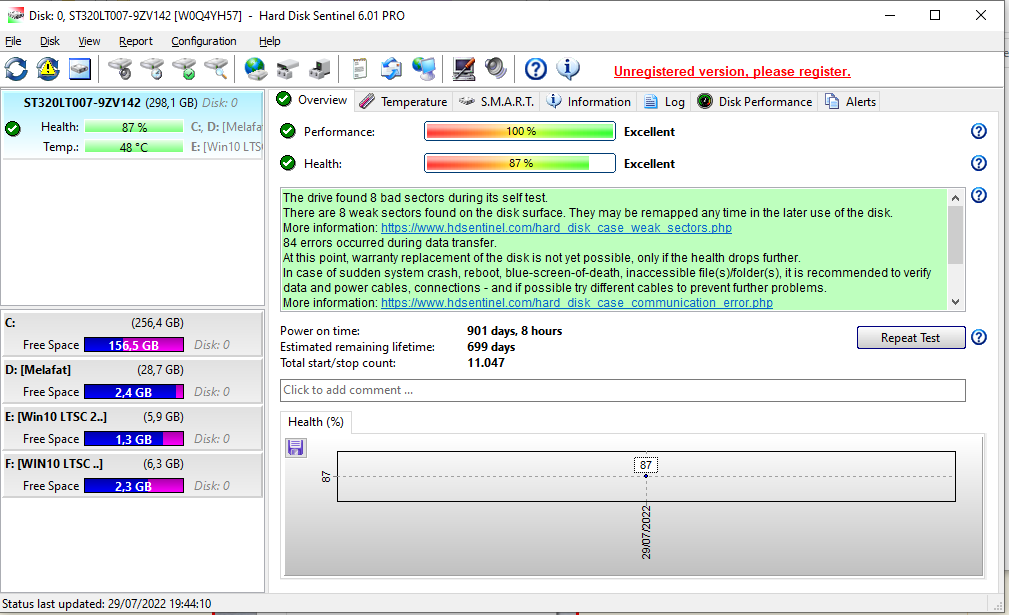This screenshot has height=615, width=1009.
Task: Click the status text scrollbar up arrow
Action: 956,197
